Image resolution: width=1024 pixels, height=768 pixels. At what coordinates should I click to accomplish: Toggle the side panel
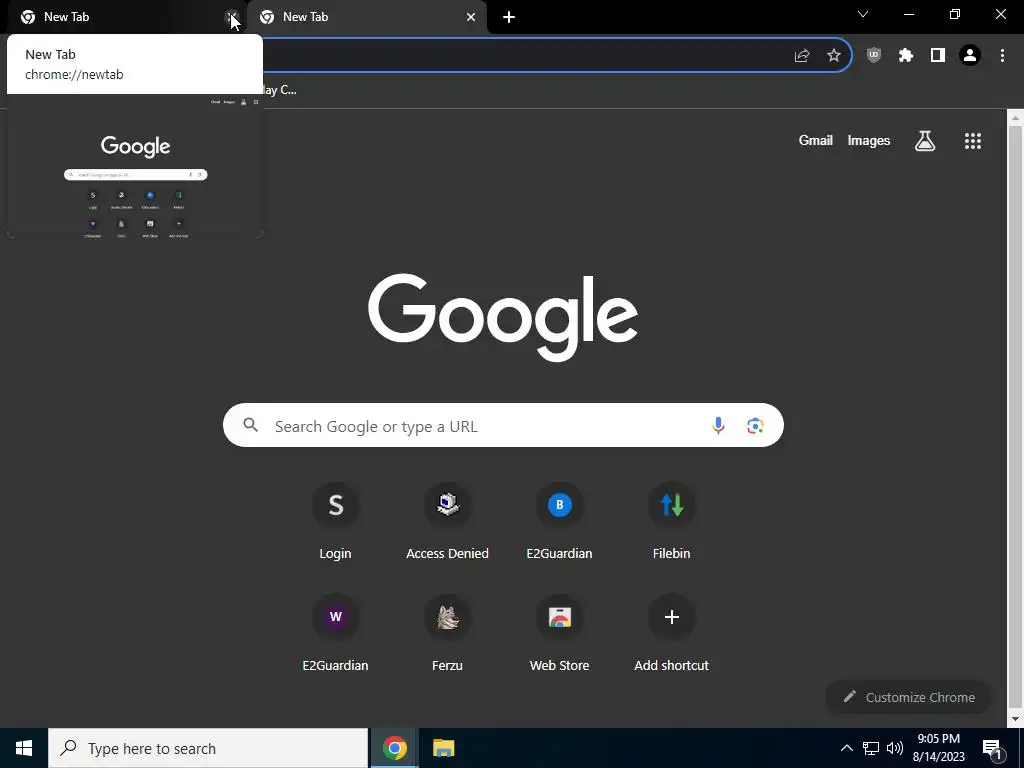(938, 56)
